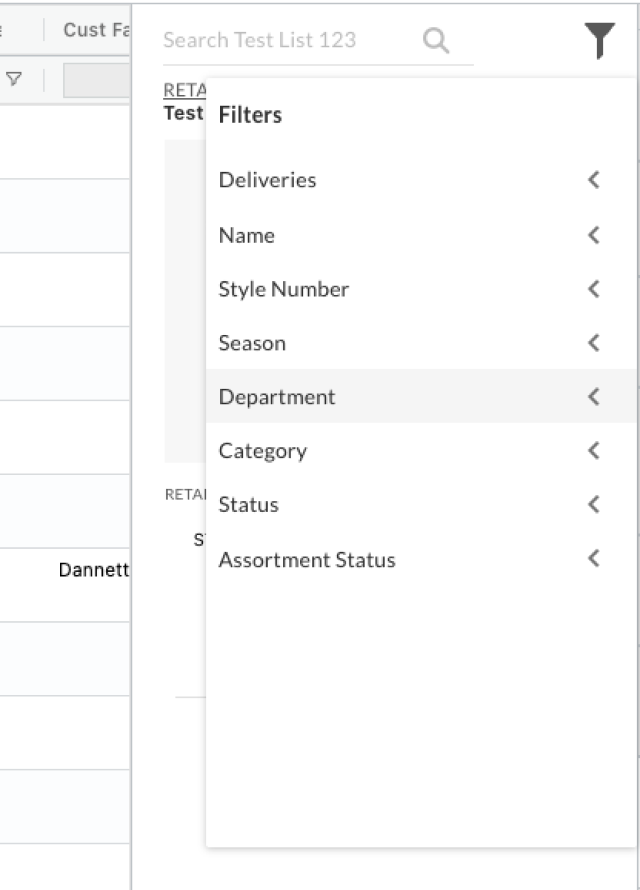Click the chevron beside Category

point(593,451)
